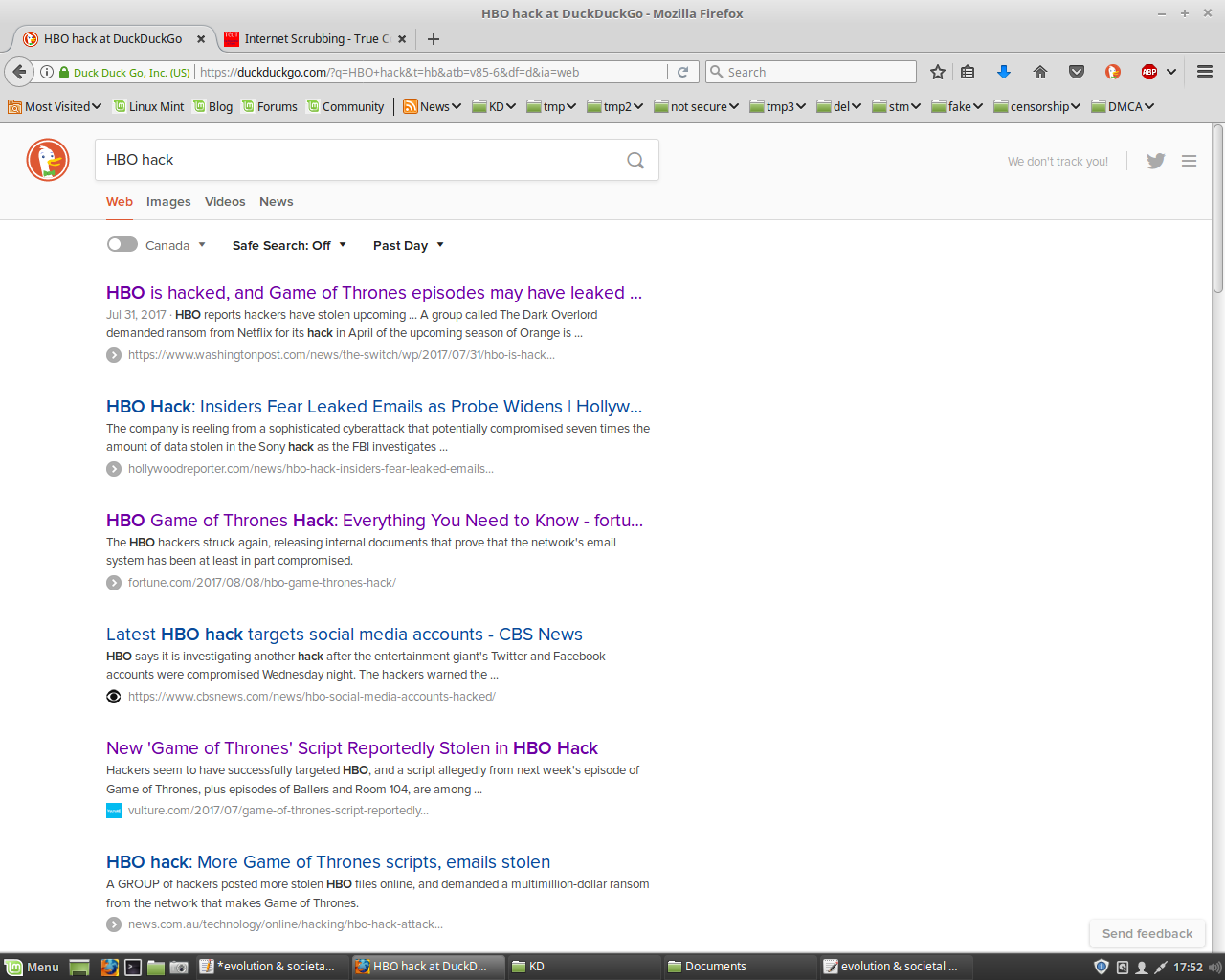Click the Firefox toolbar Search box
The width and height of the screenshot is (1225, 980).
pyautogui.click(x=811, y=72)
